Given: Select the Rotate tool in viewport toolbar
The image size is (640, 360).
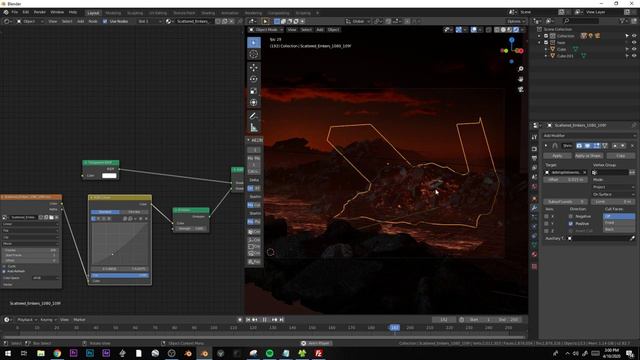Looking at the screenshot, I should (253, 79).
